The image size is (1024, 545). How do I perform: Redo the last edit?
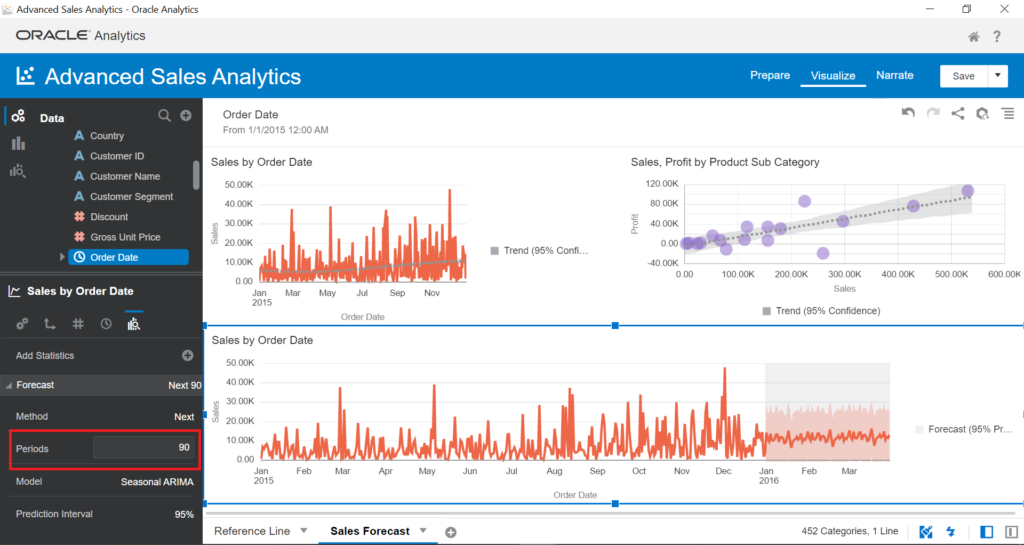tap(933, 113)
